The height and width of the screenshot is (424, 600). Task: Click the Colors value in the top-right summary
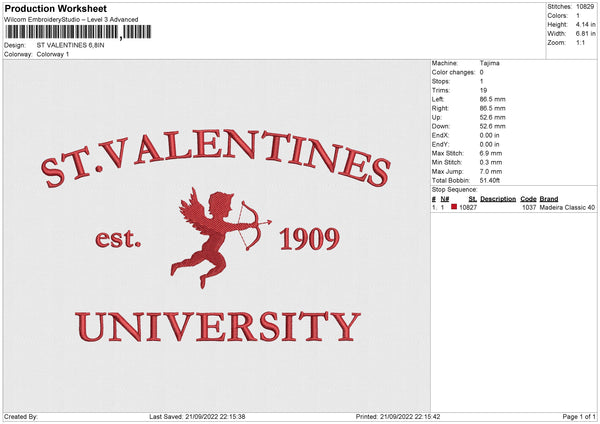click(x=578, y=16)
